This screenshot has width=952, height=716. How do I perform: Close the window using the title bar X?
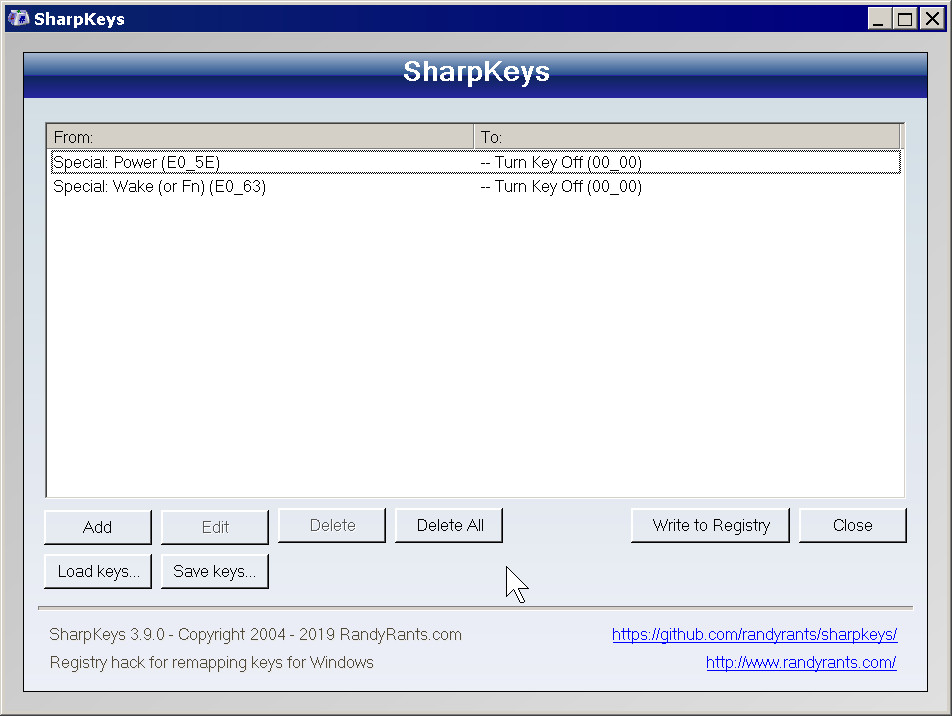(929, 18)
